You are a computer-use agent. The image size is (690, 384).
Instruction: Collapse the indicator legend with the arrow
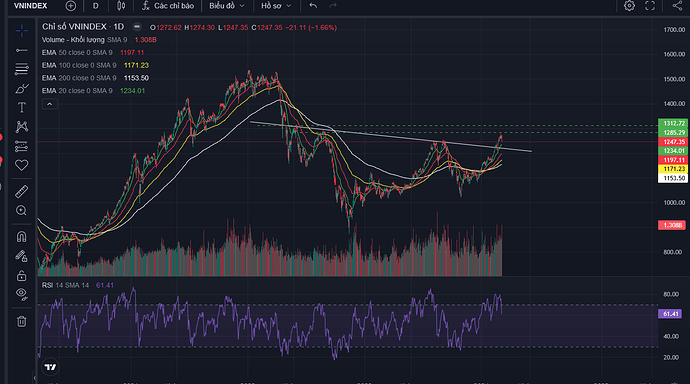pyautogui.click(x=50, y=104)
